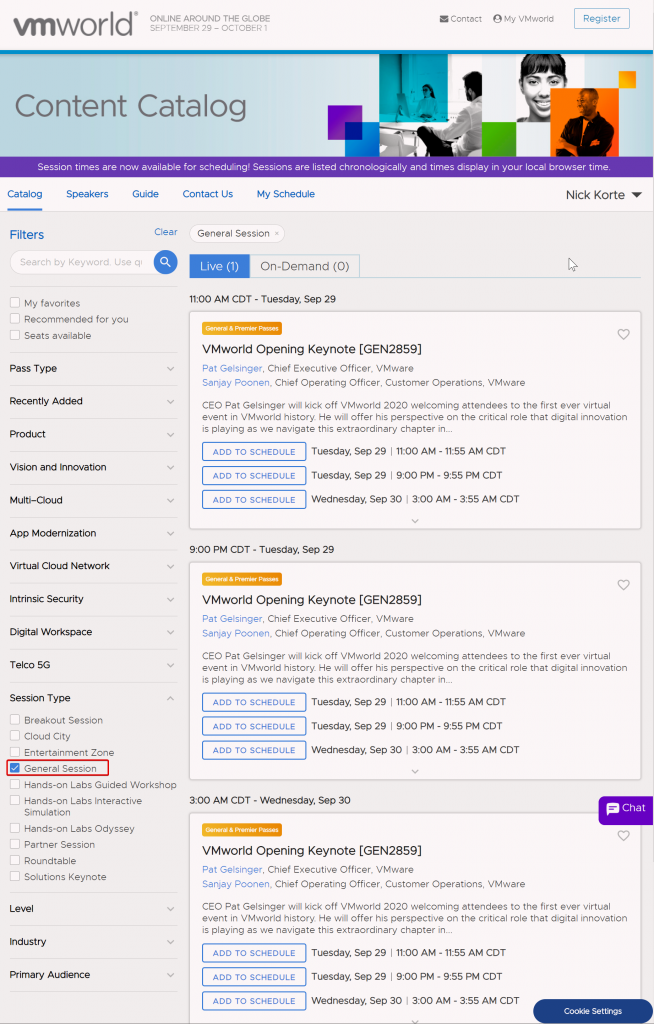
Task: Check Hands-on Labs Interactive Simulation
Action: click(14, 801)
